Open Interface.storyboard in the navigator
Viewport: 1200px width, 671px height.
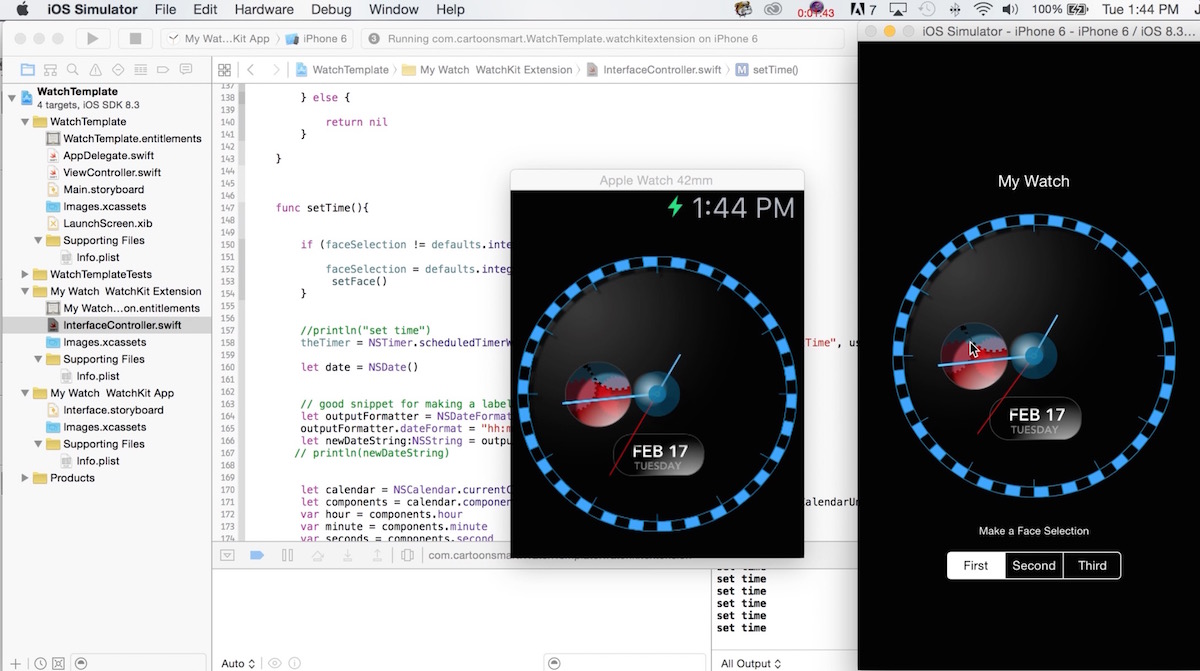tap(113, 410)
